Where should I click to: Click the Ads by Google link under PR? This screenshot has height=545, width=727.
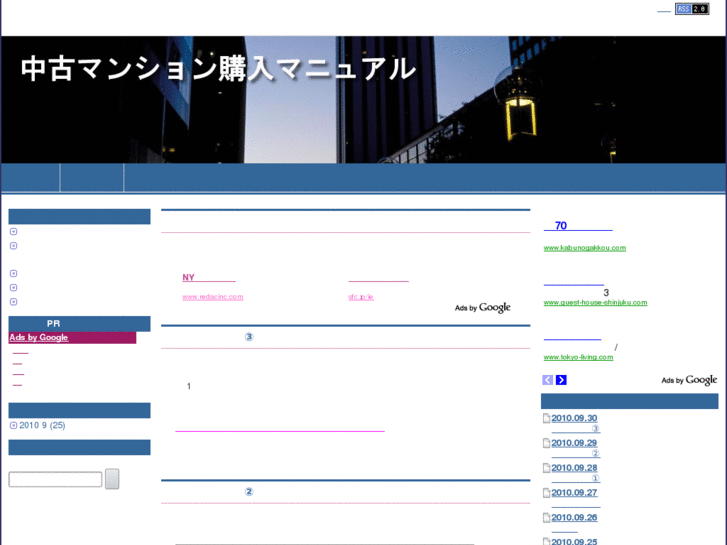[39, 337]
